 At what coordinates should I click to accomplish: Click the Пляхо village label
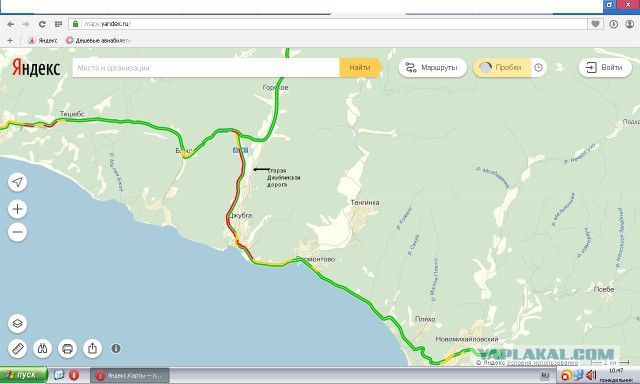click(x=425, y=319)
